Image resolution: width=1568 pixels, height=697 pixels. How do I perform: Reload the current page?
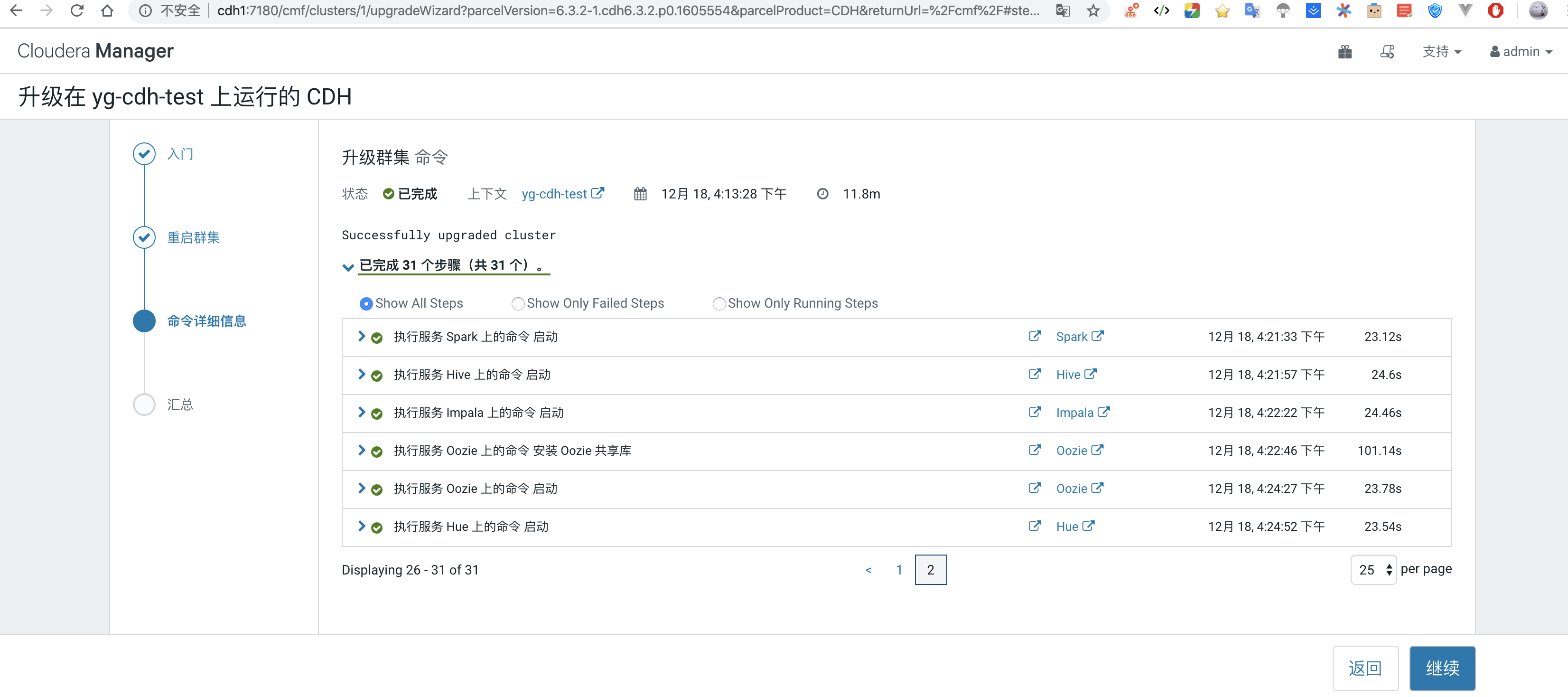click(x=77, y=10)
